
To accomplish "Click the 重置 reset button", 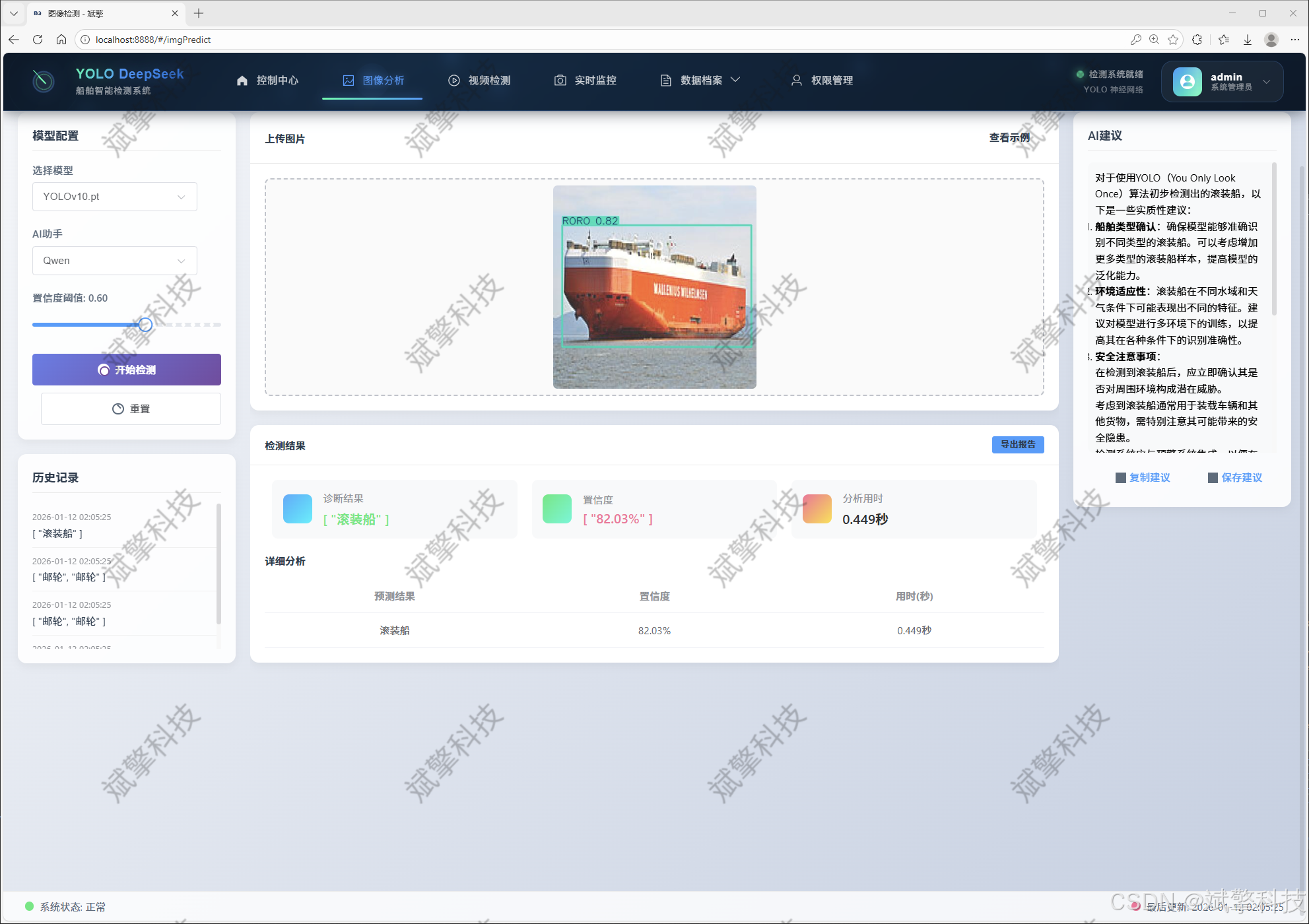I will (x=131, y=409).
